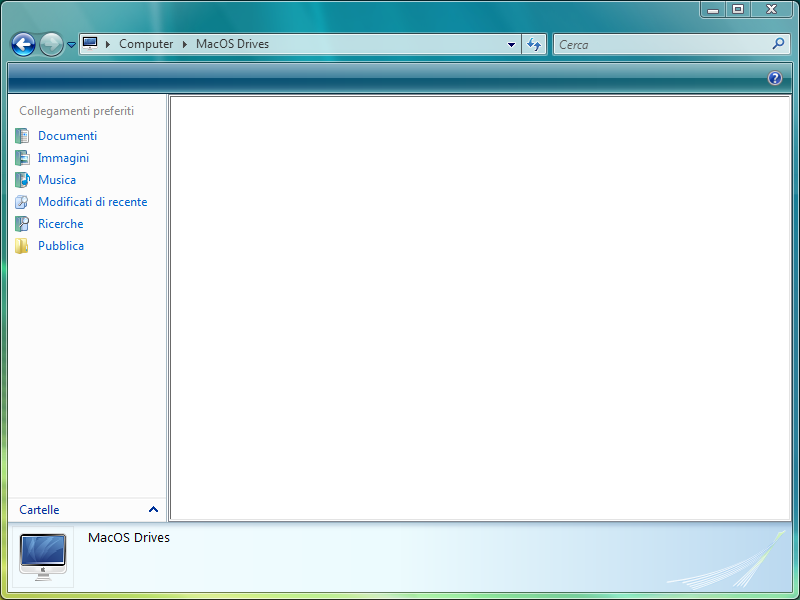The width and height of the screenshot is (800, 600).
Task: Click the Modificati di recente icon
Action: (x=22, y=202)
